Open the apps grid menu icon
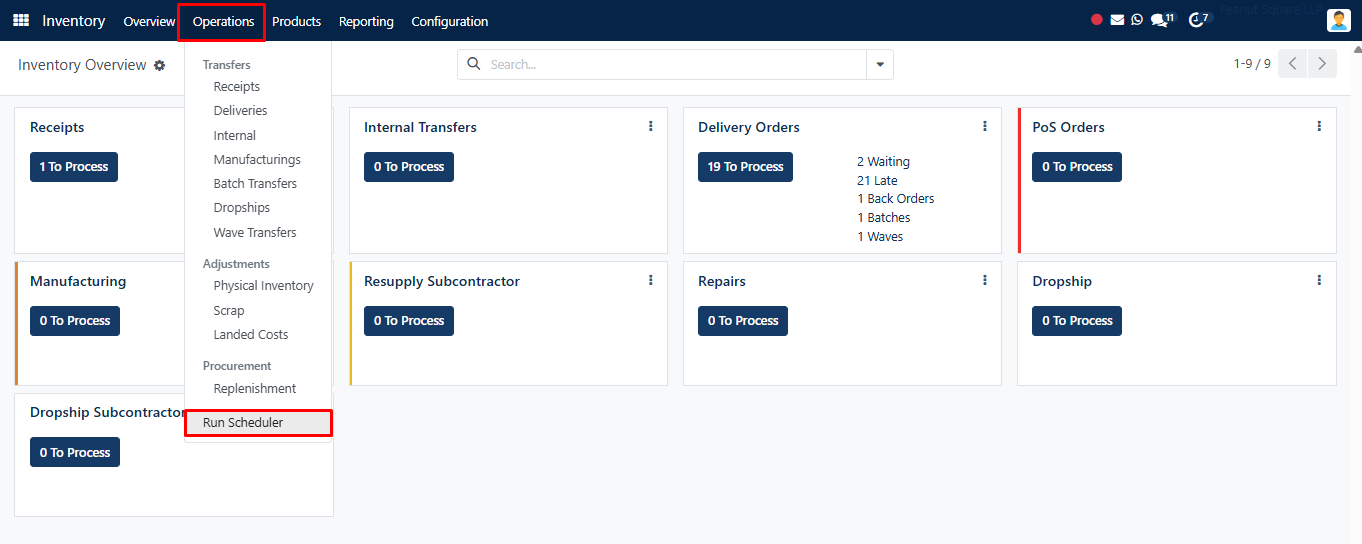 (x=21, y=21)
